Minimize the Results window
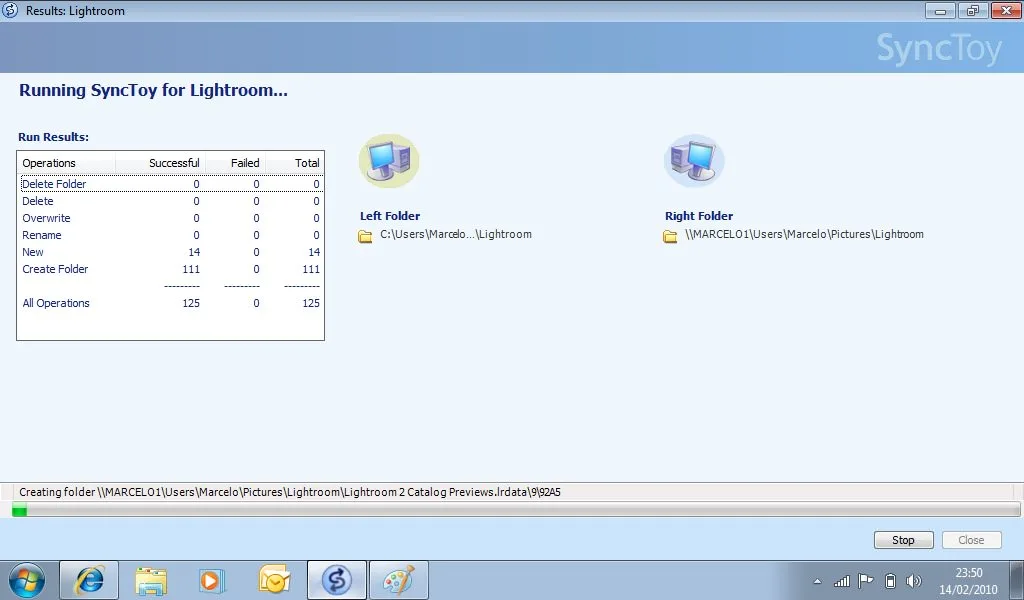Screen dimensions: 1024x600 (940, 10)
